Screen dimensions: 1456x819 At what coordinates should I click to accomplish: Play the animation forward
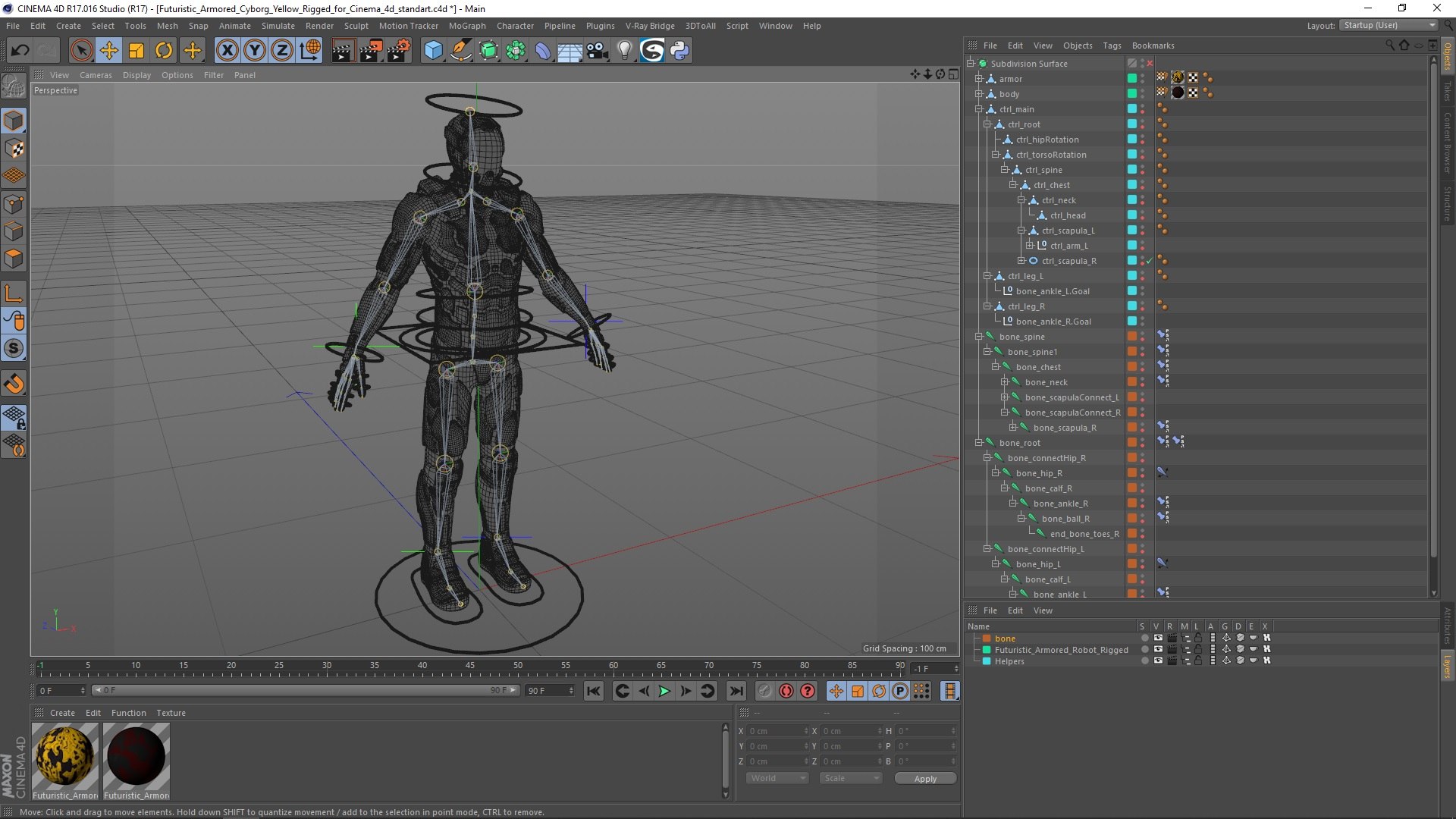664,691
